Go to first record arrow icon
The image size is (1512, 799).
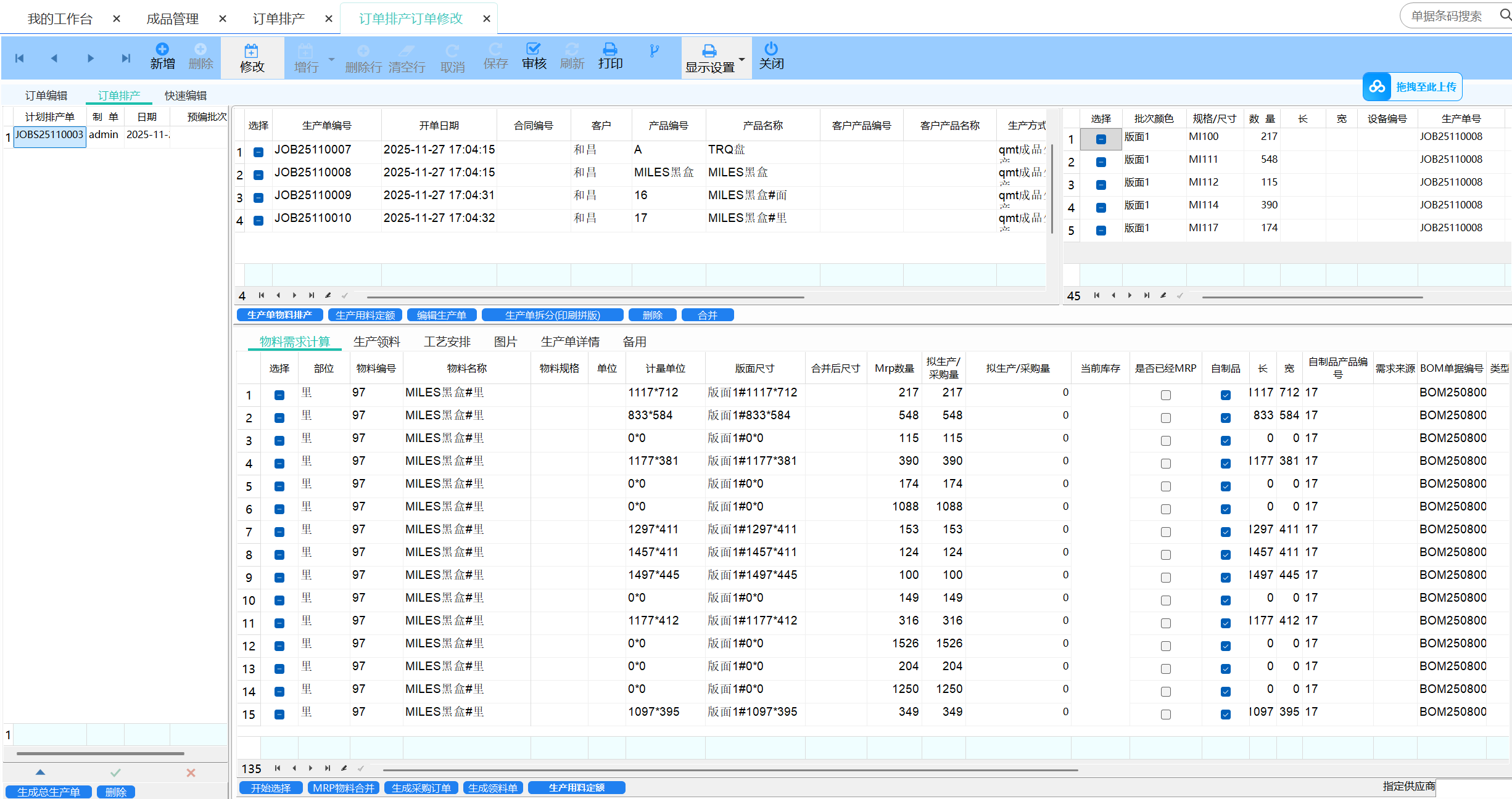point(20,59)
